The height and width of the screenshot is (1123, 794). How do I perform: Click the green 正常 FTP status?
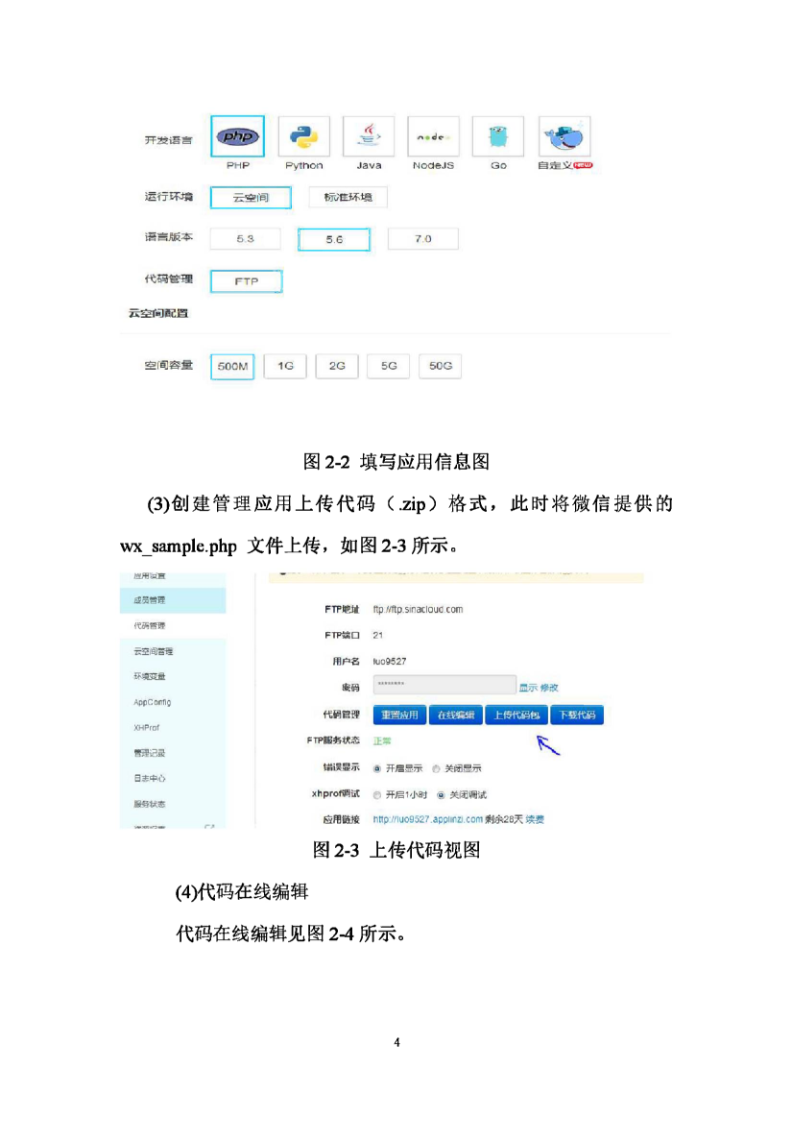click(x=382, y=741)
